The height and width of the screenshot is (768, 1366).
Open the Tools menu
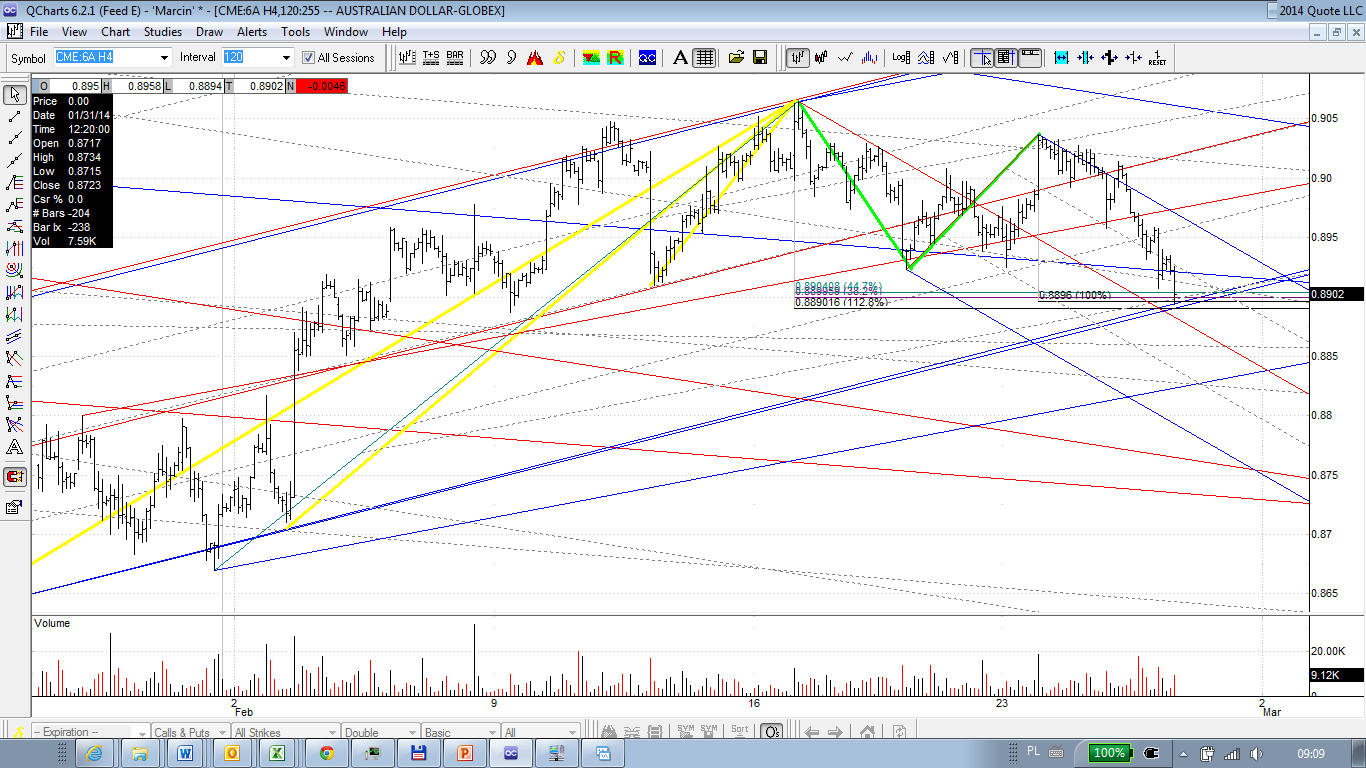pos(295,32)
